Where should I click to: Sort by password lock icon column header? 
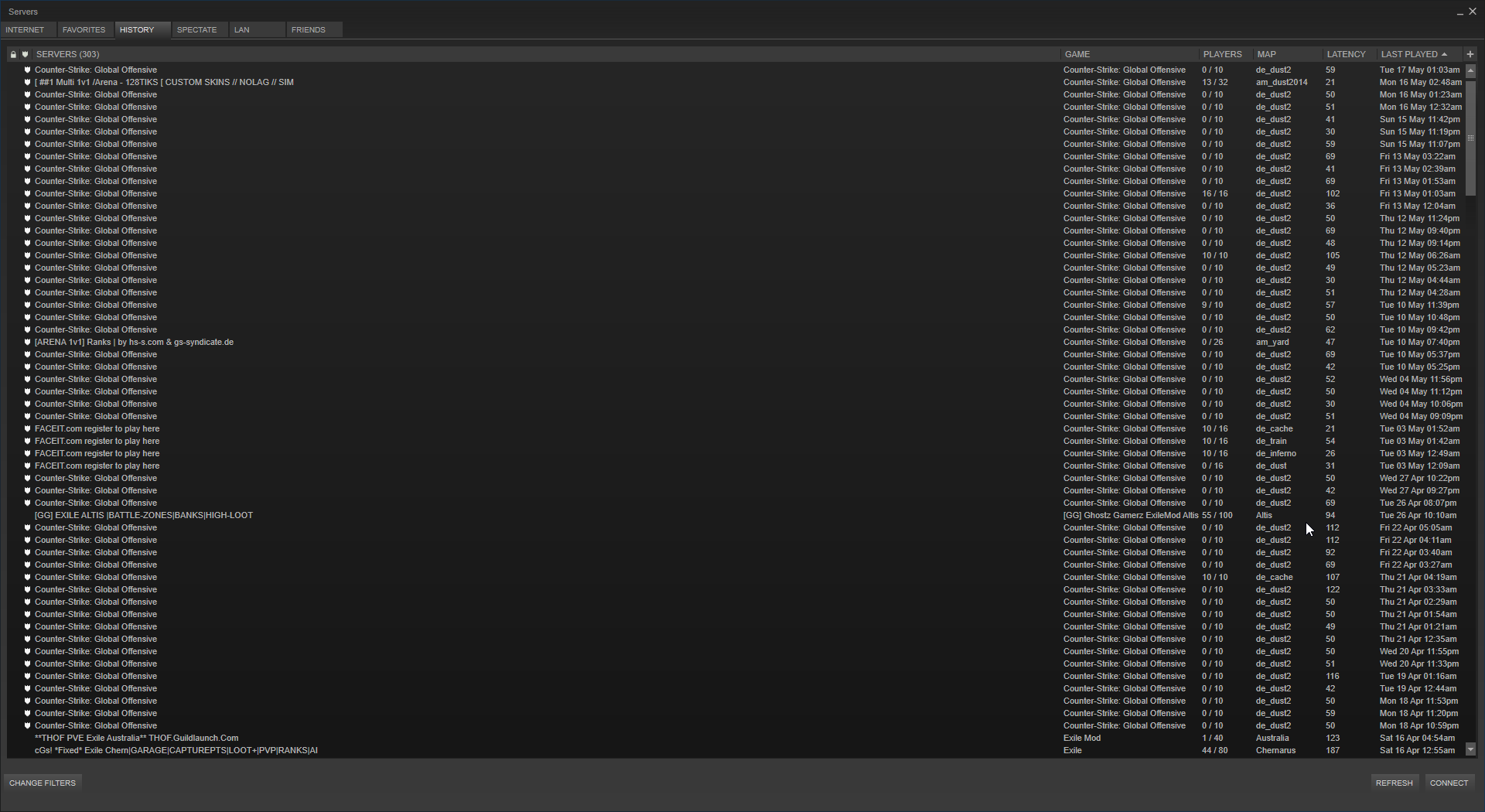pyautogui.click(x=13, y=54)
